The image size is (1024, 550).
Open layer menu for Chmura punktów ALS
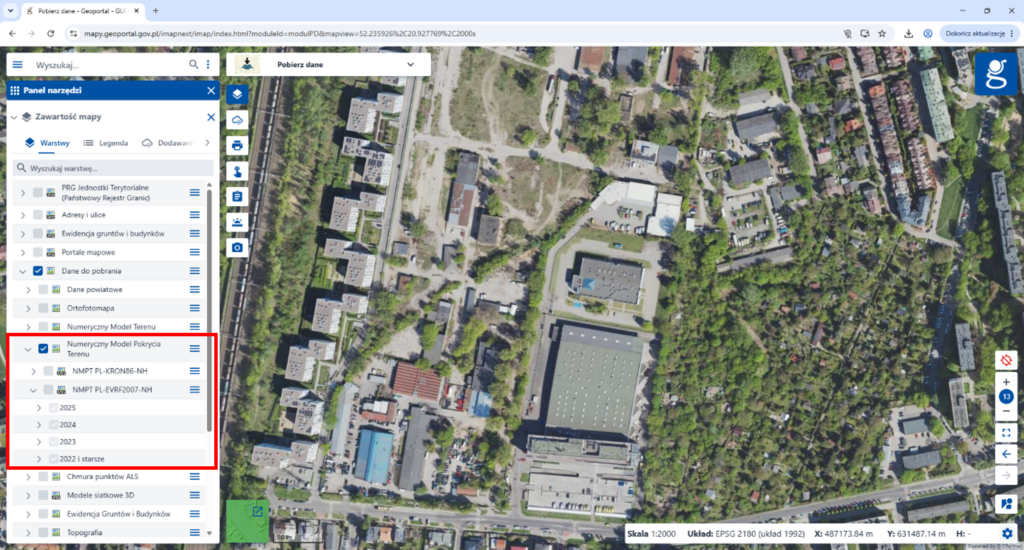click(x=195, y=477)
